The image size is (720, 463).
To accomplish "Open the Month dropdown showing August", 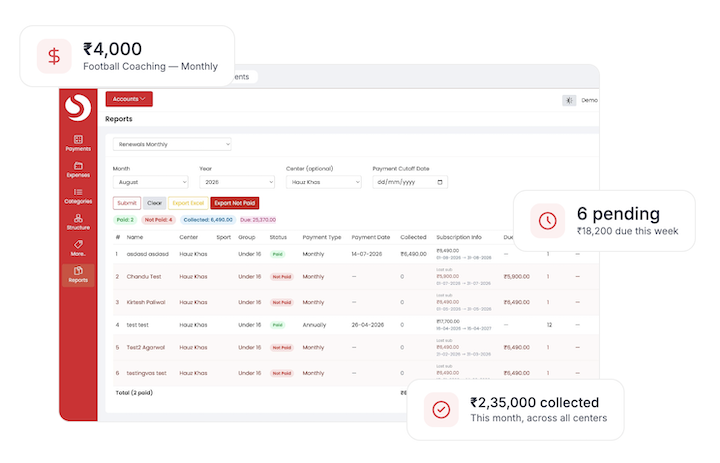I will coord(151,182).
